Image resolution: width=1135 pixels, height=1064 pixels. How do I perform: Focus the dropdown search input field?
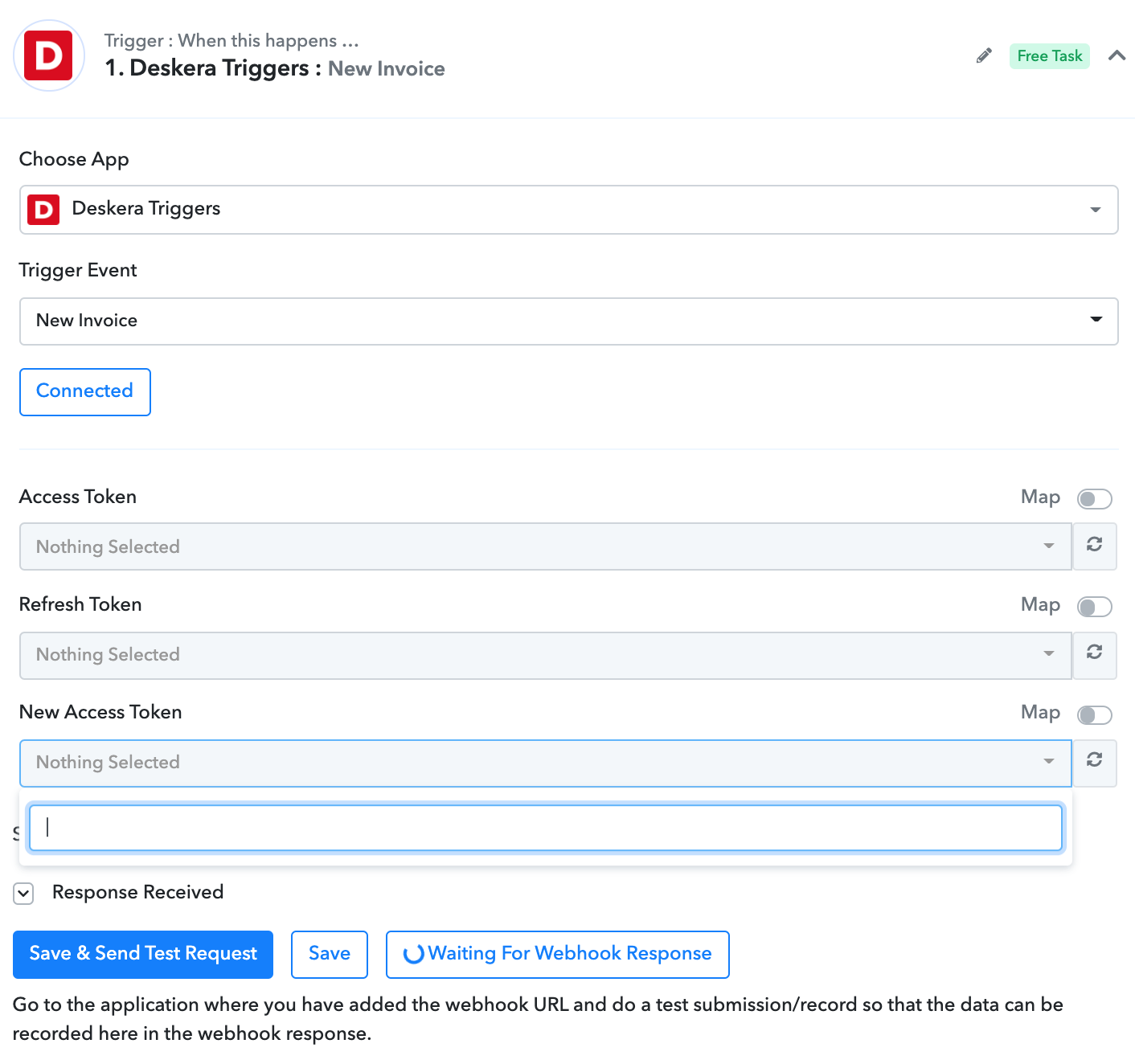pyautogui.click(x=545, y=828)
